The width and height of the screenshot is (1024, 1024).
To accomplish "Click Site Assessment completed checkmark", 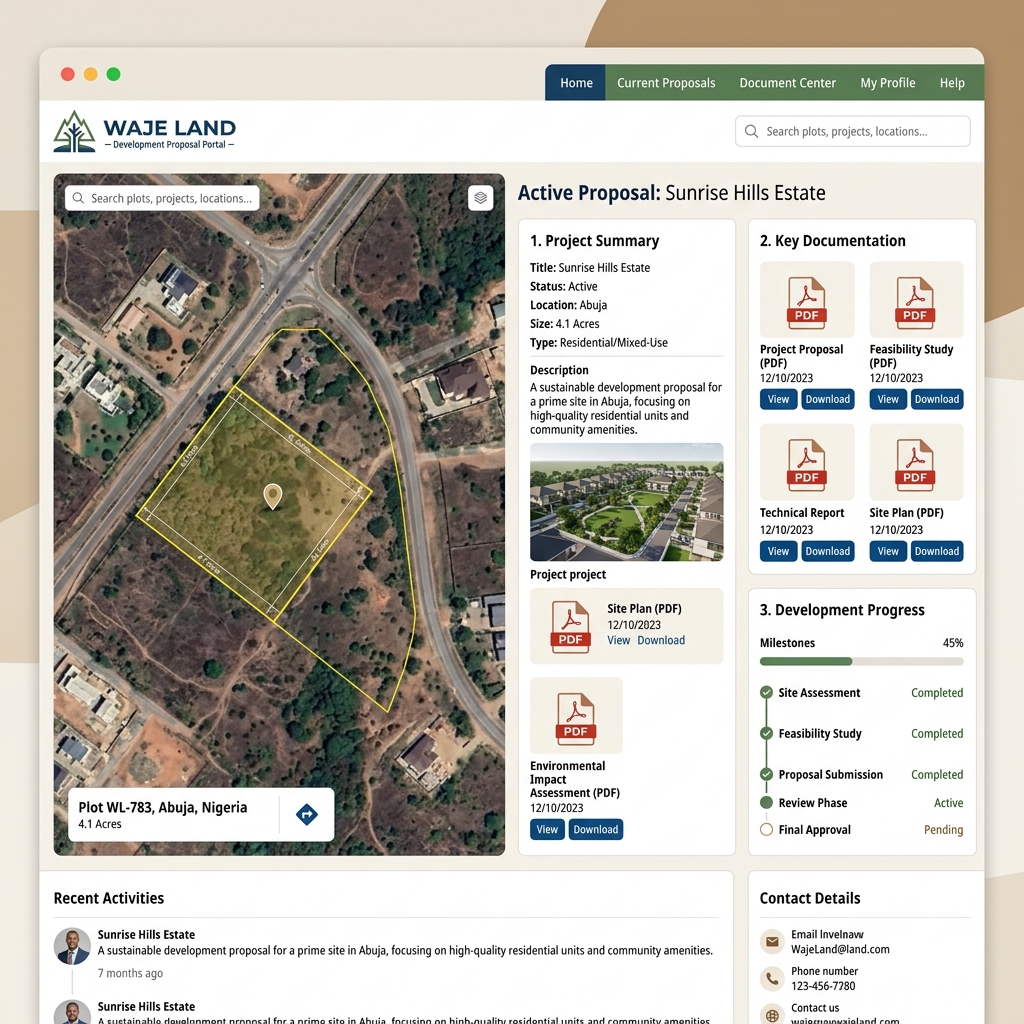I will point(767,693).
